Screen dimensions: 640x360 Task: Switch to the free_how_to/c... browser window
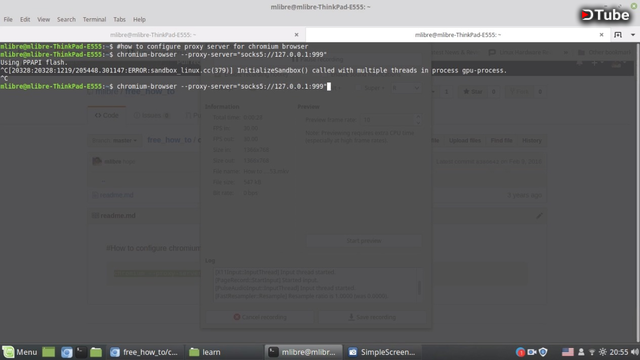(x=145, y=352)
